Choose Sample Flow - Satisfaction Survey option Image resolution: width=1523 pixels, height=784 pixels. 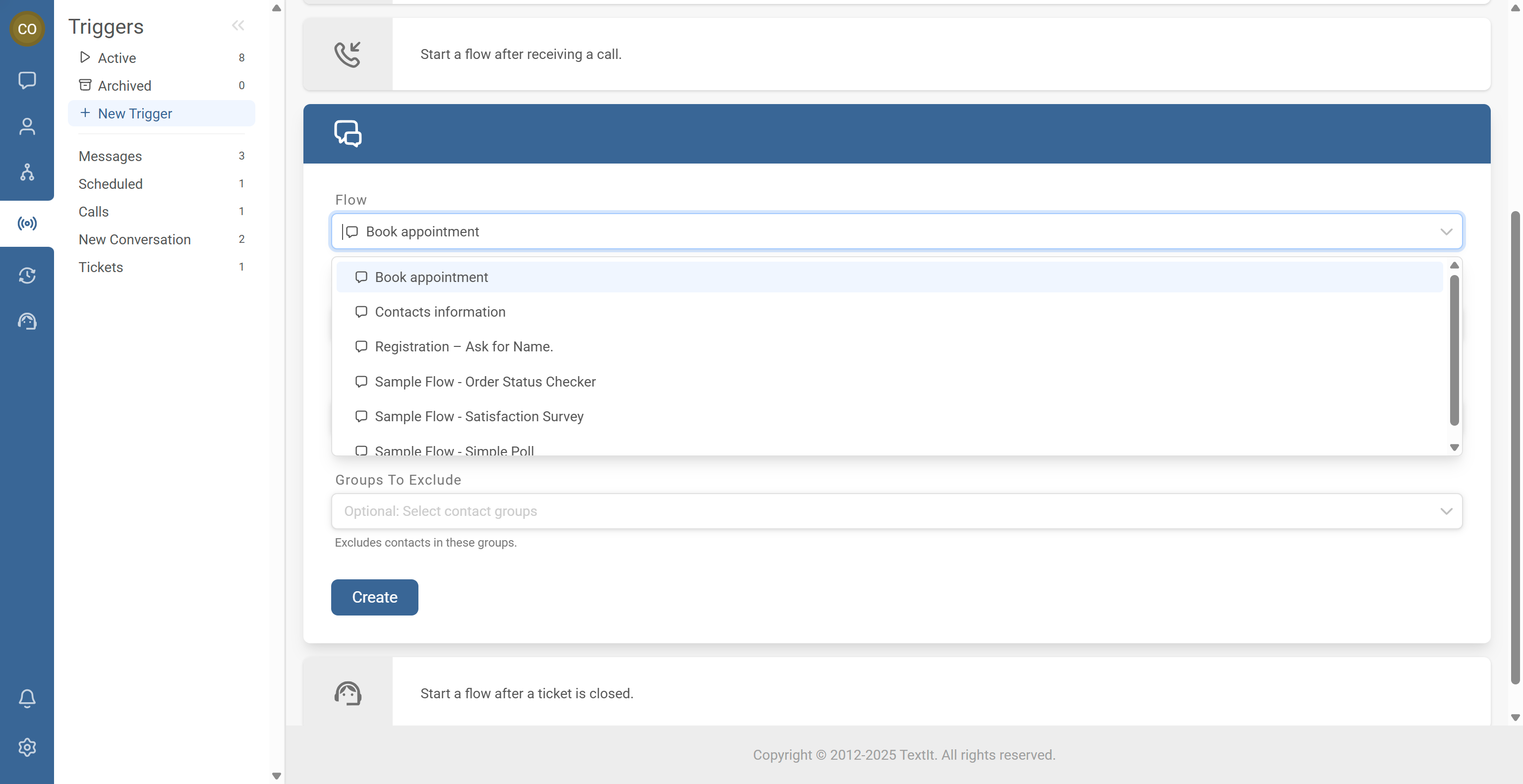coord(479,416)
